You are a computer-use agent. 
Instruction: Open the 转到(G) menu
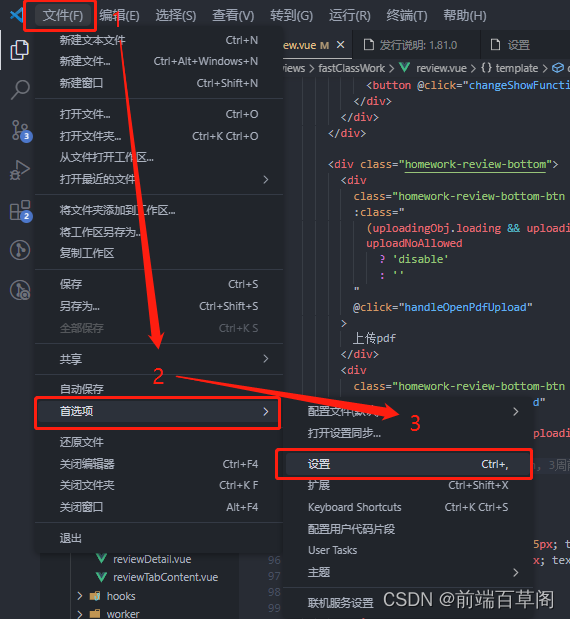coord(291,16)
